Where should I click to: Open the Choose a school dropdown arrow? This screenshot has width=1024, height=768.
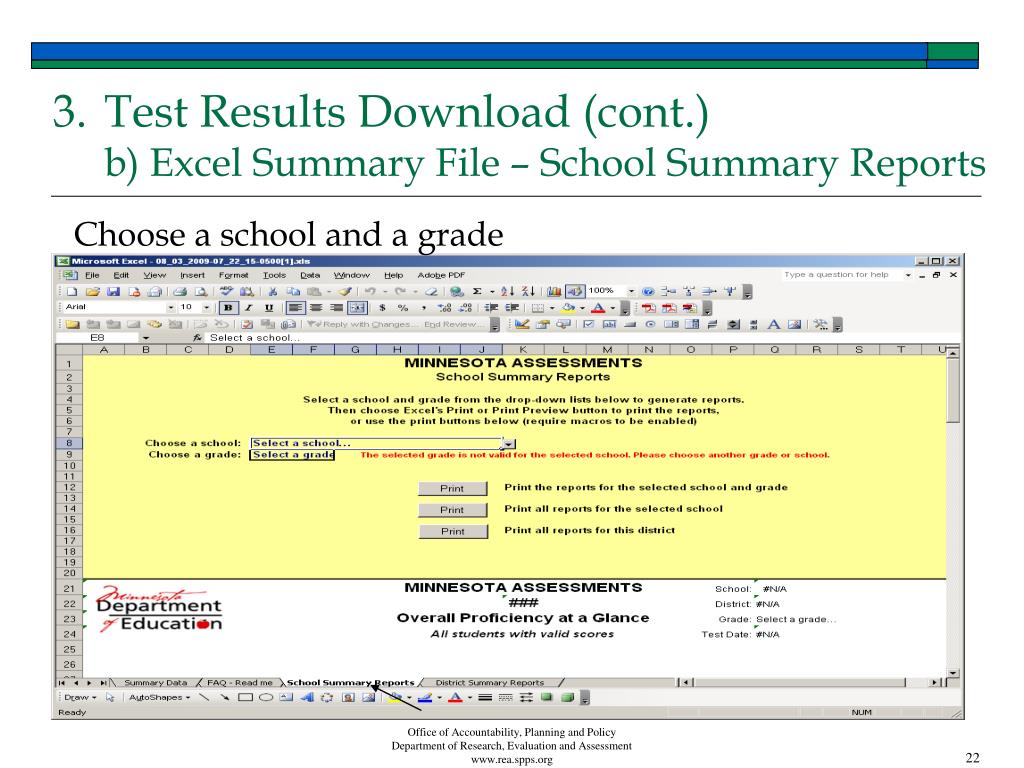(x=509, y=443)
